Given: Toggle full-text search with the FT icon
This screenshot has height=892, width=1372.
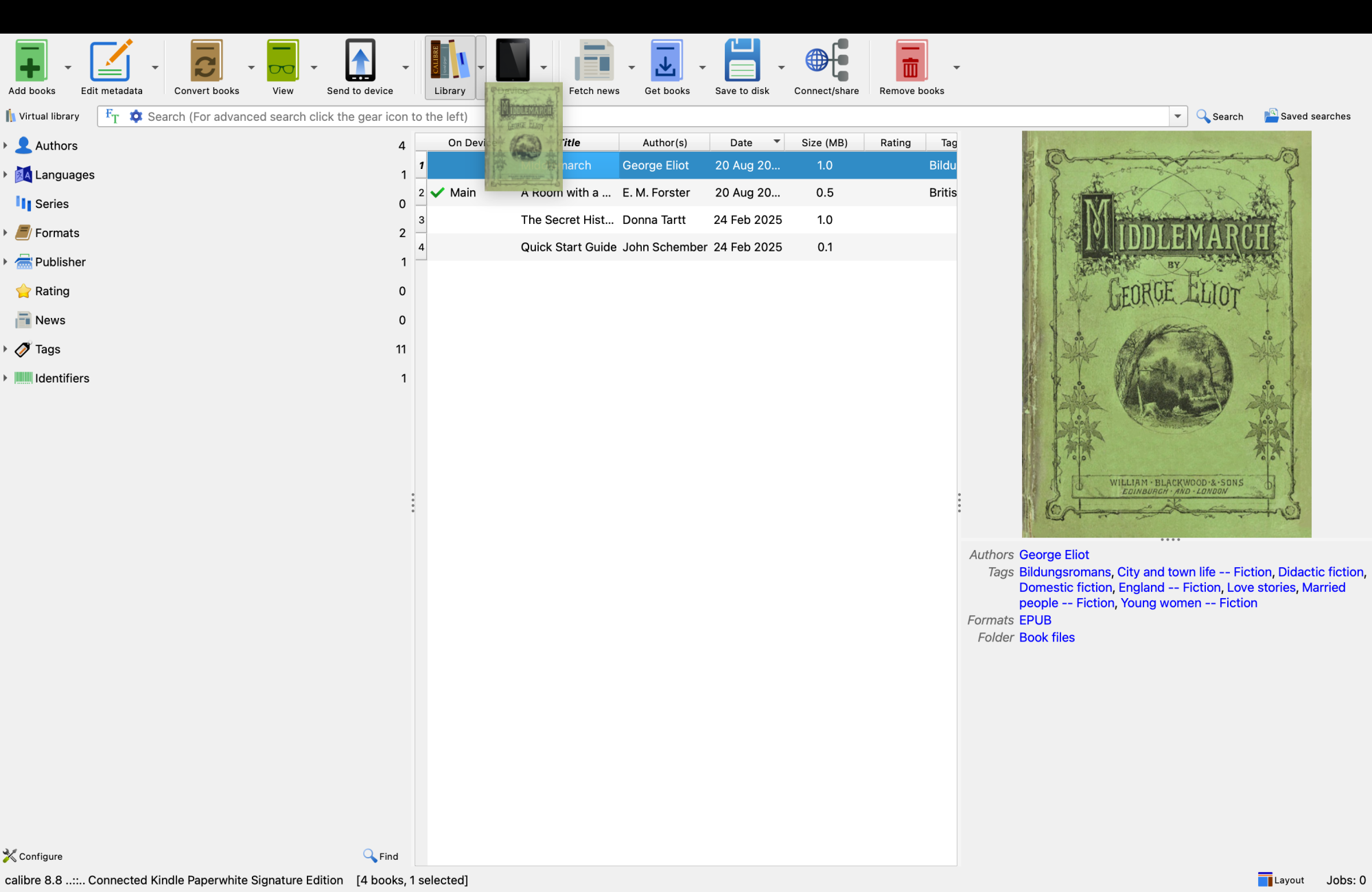Looking at the screenshot, I should point(111,116).
